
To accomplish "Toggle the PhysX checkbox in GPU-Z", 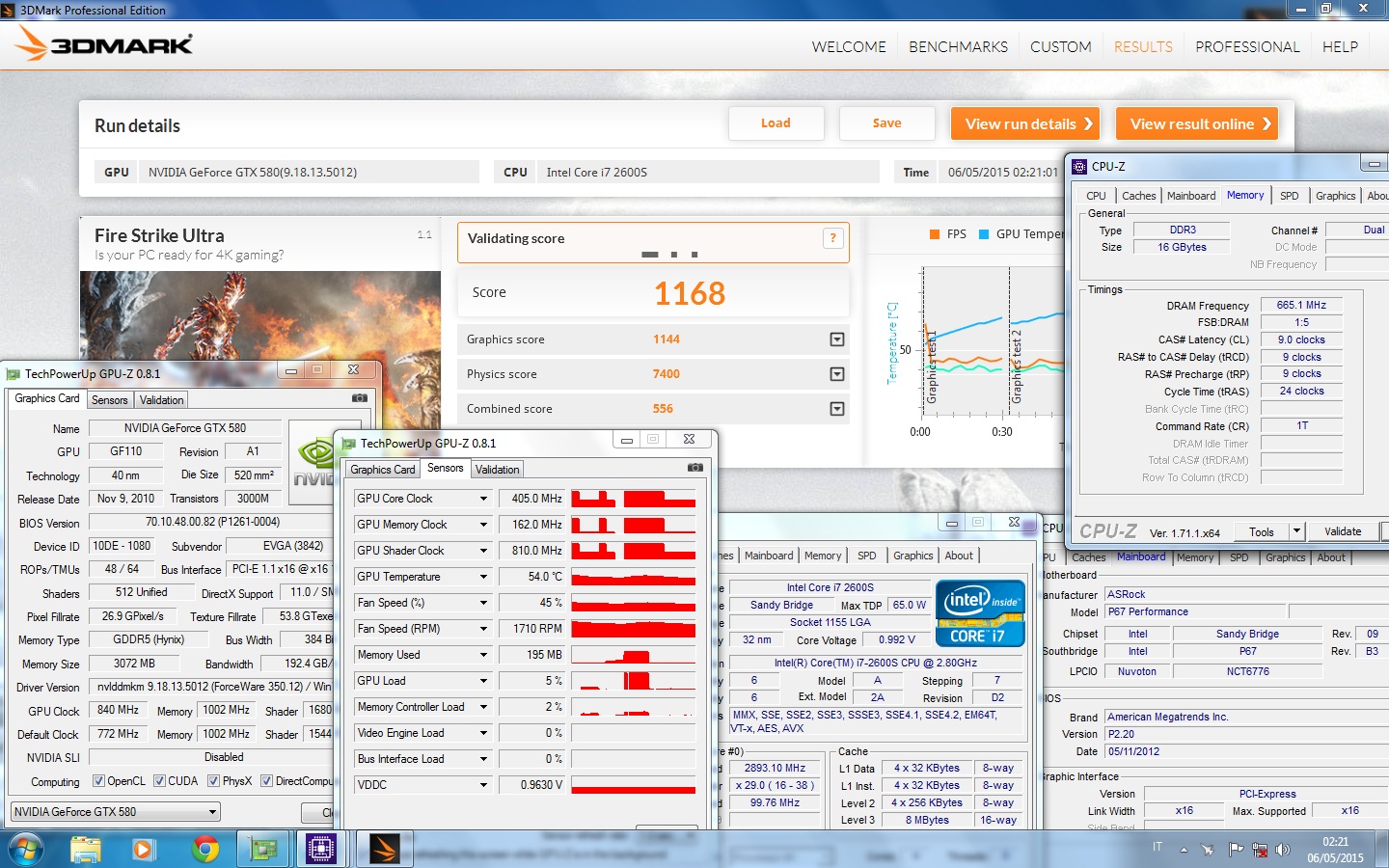I will (213, 781).
